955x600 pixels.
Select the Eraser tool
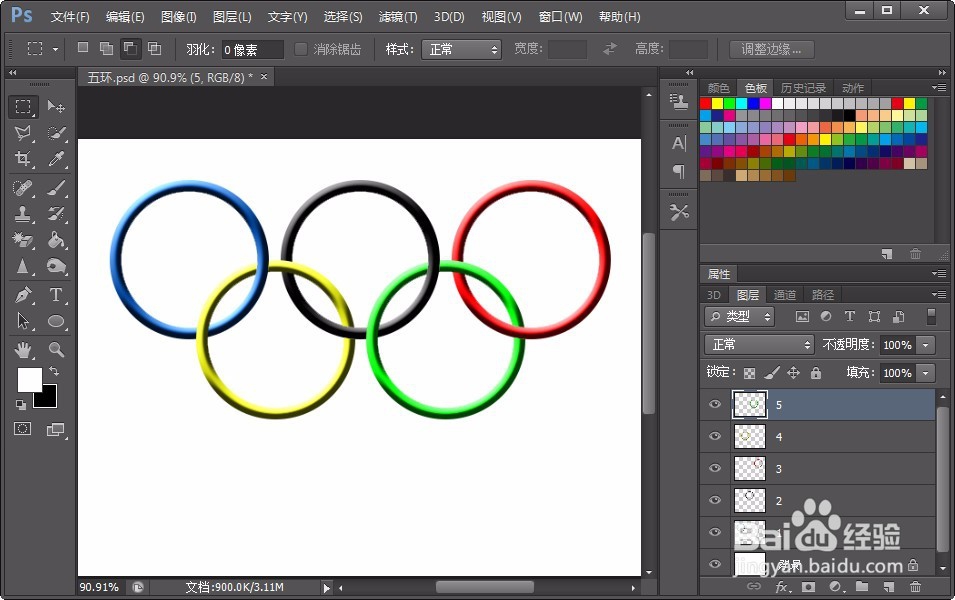click(23, 240)
